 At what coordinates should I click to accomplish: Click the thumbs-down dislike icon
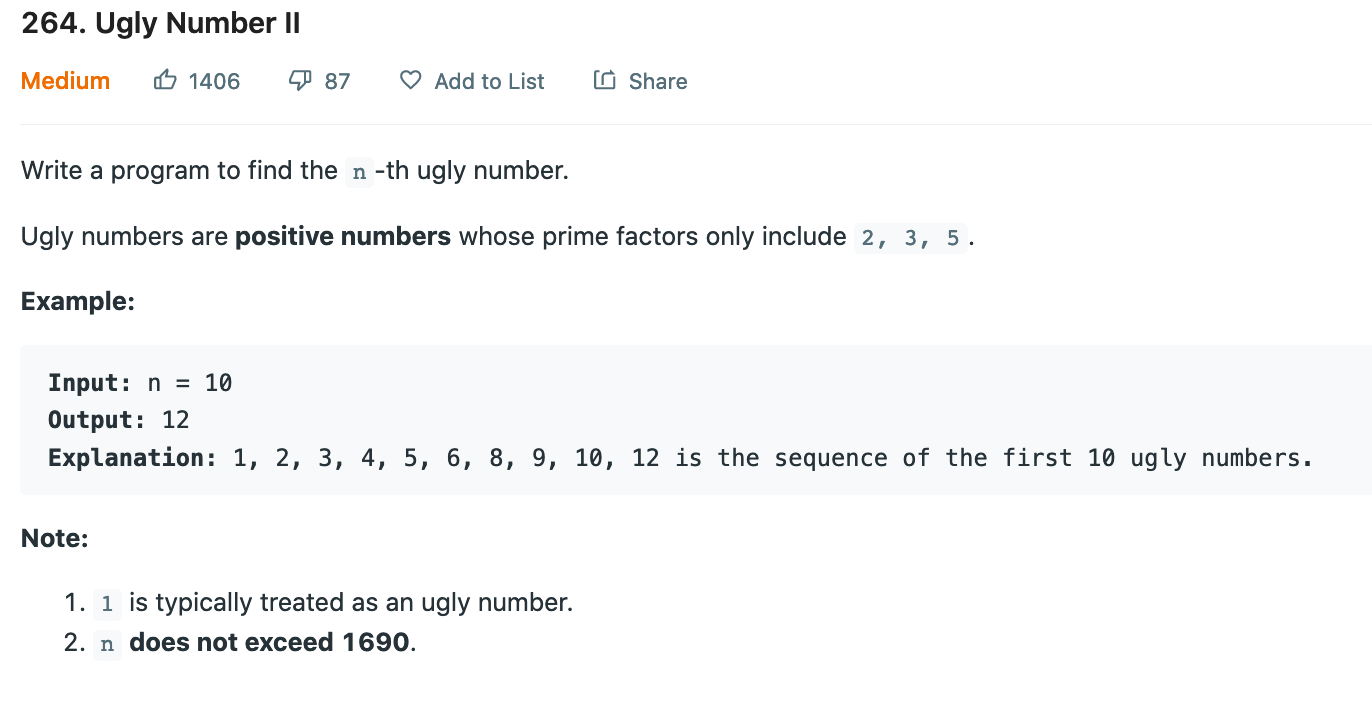coord(301,81)
